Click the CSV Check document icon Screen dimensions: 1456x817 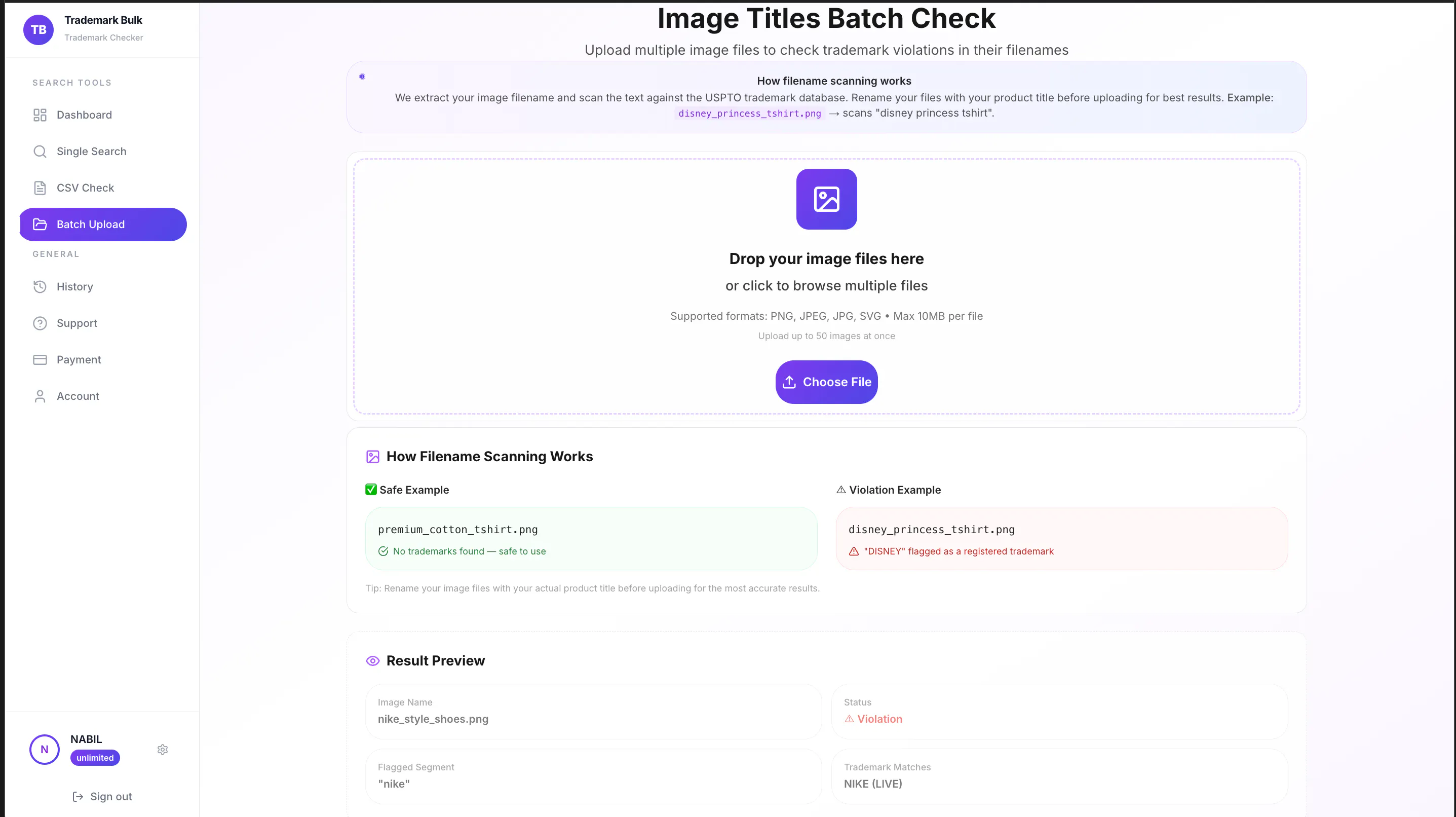click(40, 188)
